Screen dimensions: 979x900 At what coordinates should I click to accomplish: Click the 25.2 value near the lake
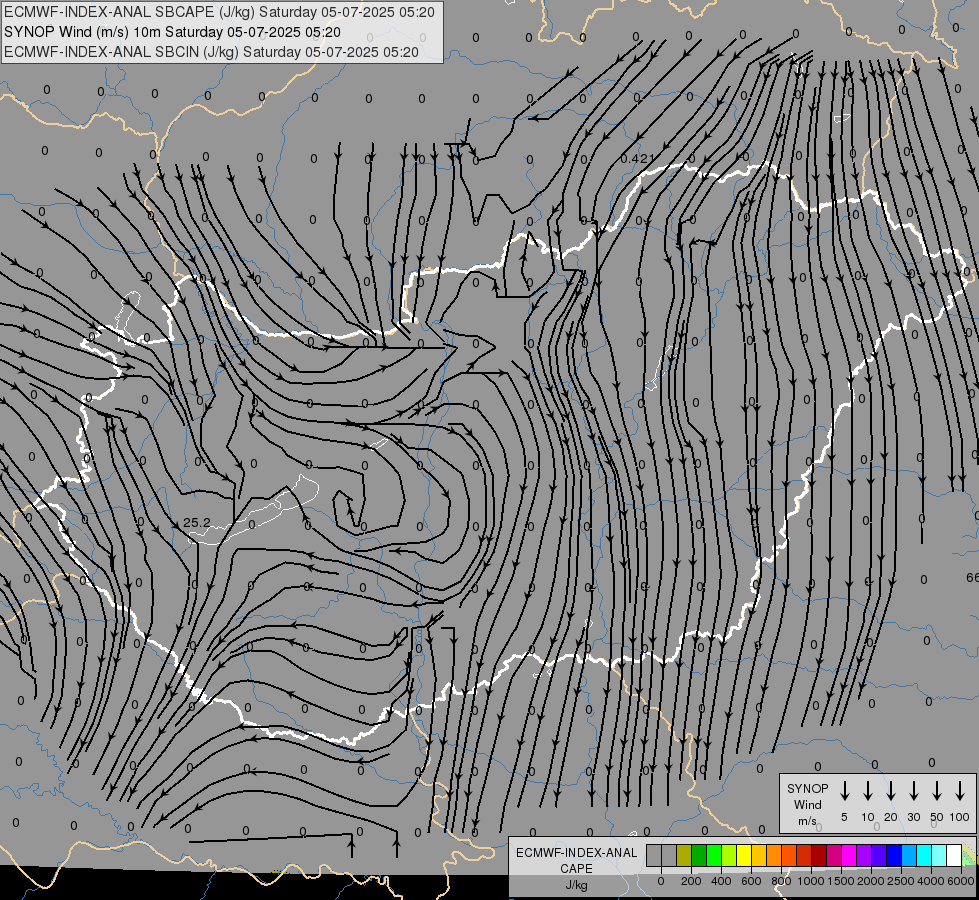point(197,522)
